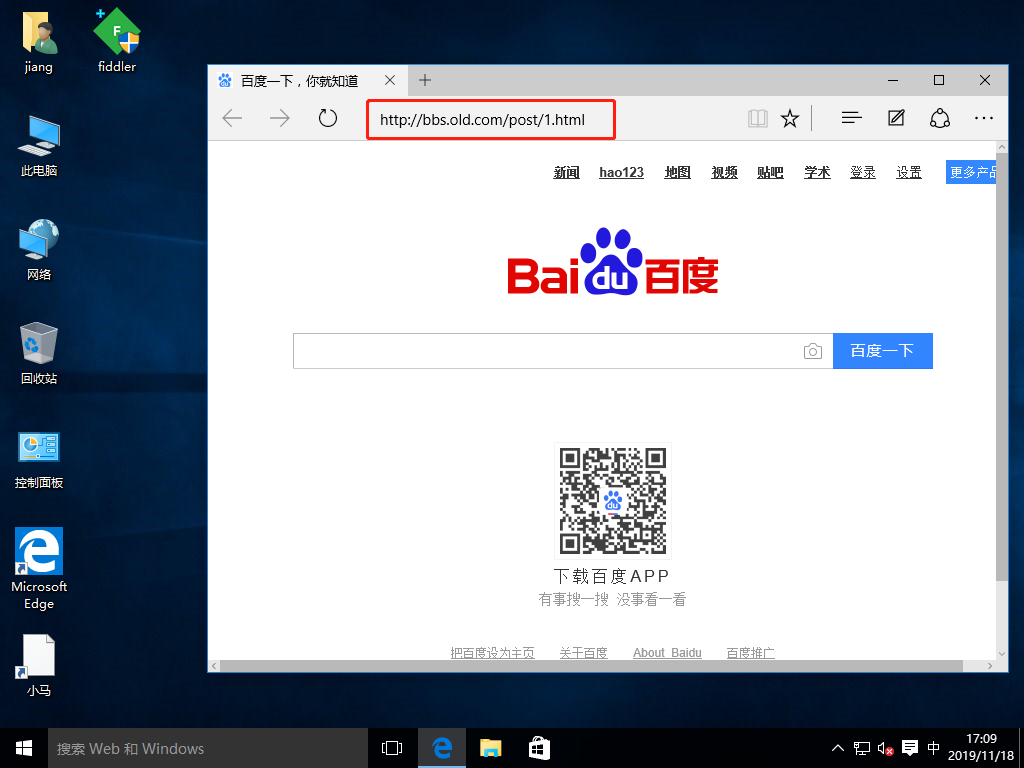Click the 百度一下 search button
1024x768 pixels.
882,351
